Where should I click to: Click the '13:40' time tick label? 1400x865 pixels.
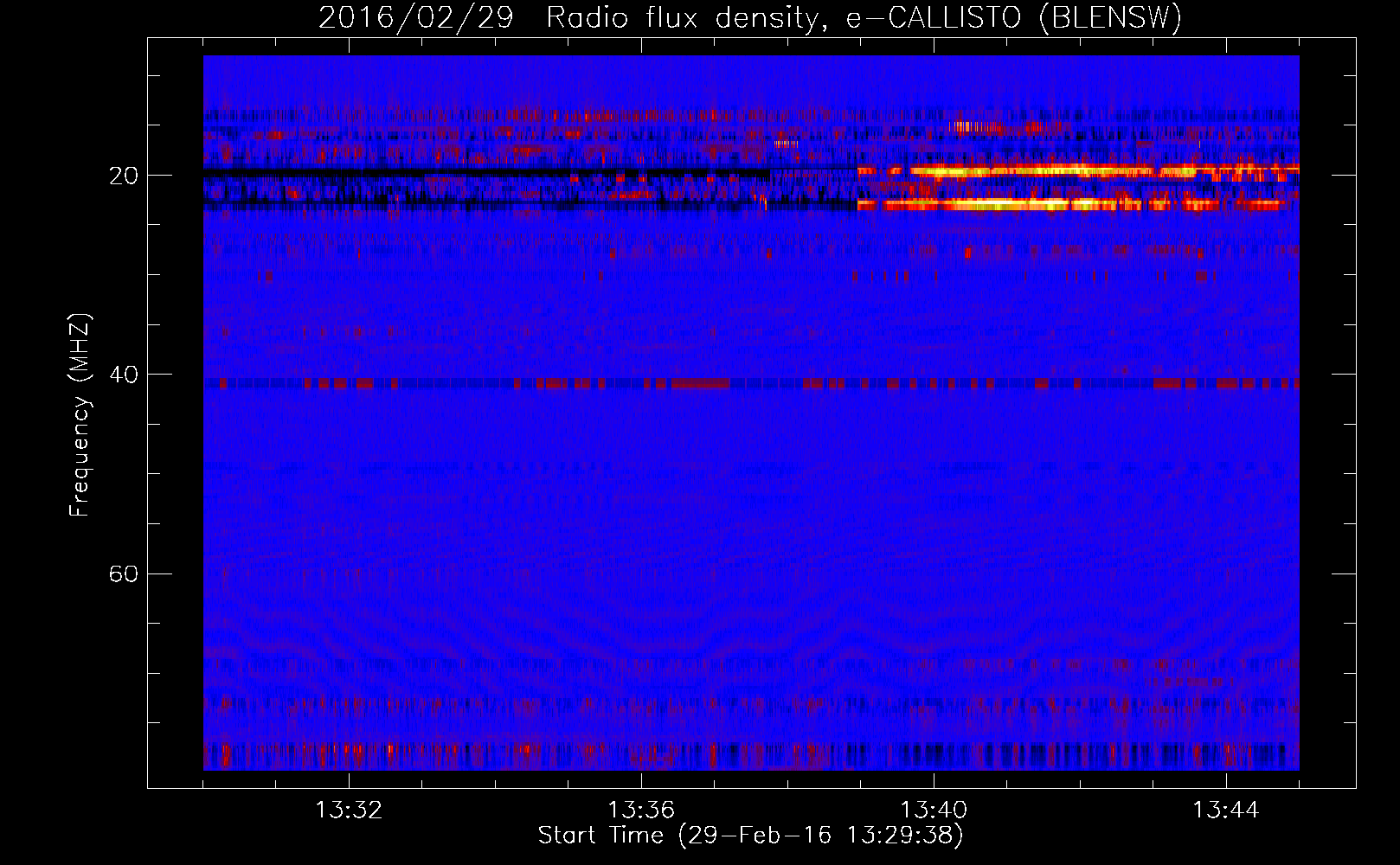point(934,810)
